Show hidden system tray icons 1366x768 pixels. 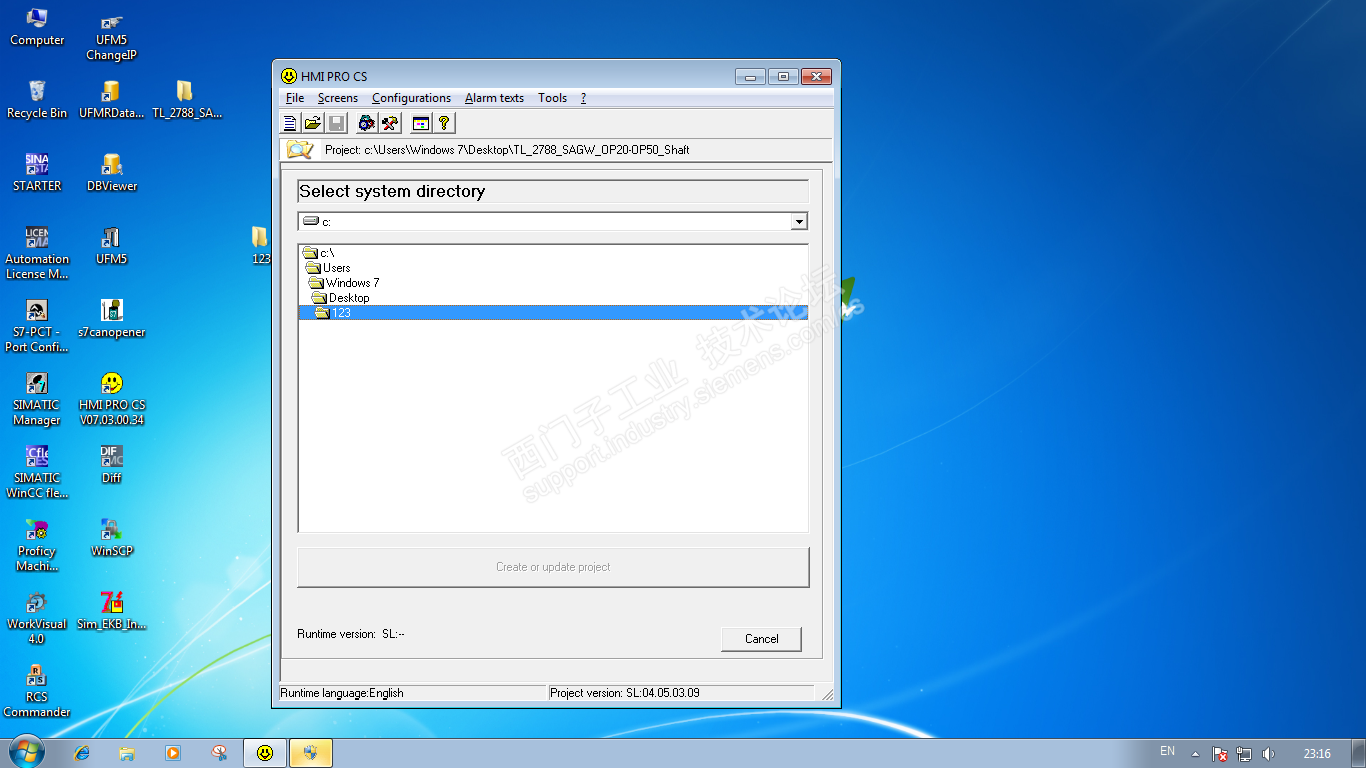click(x=1194, y=754)
